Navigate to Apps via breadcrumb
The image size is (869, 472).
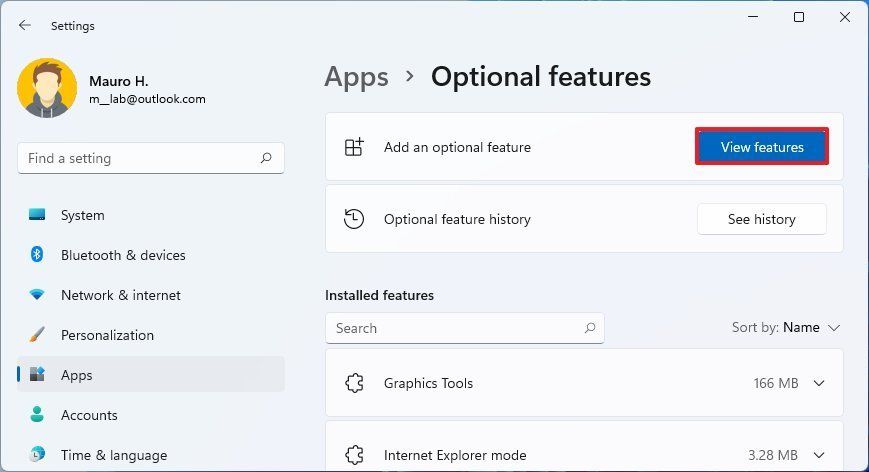coord(356,77)
